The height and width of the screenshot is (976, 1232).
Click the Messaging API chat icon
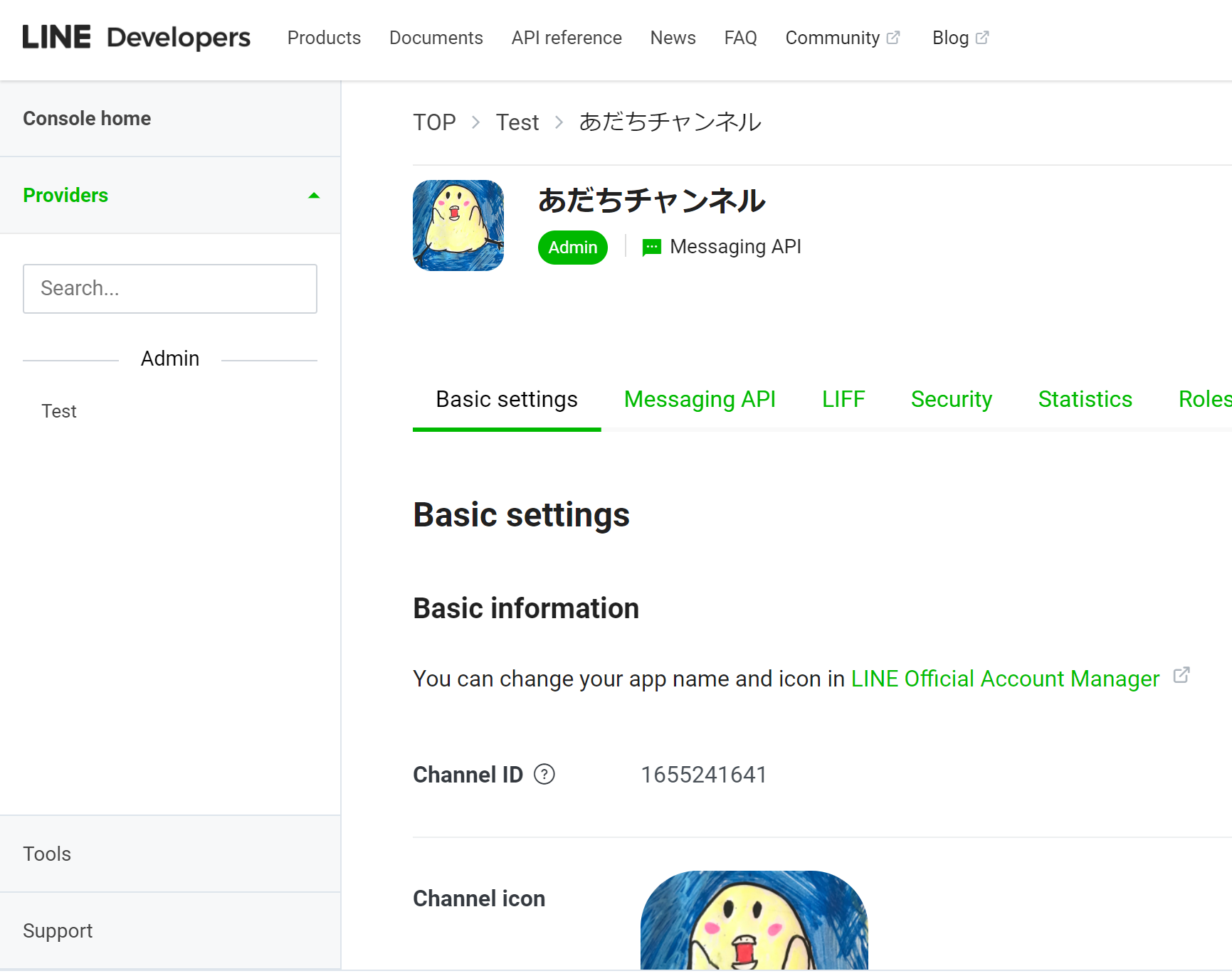coord(651,248)
